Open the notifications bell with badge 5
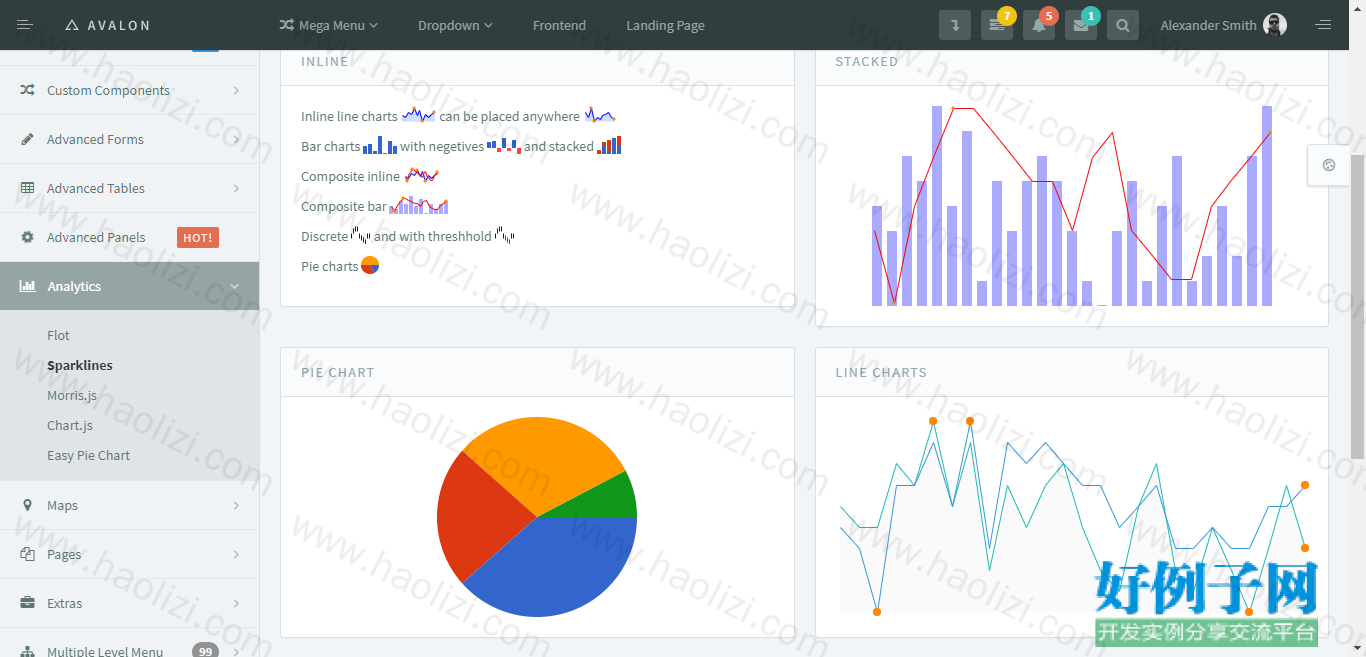 tap(1039, 25)
